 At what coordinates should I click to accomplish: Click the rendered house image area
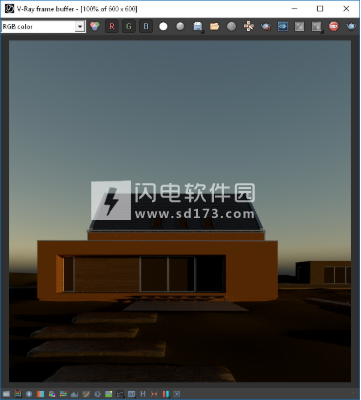(x=180, y=211)
